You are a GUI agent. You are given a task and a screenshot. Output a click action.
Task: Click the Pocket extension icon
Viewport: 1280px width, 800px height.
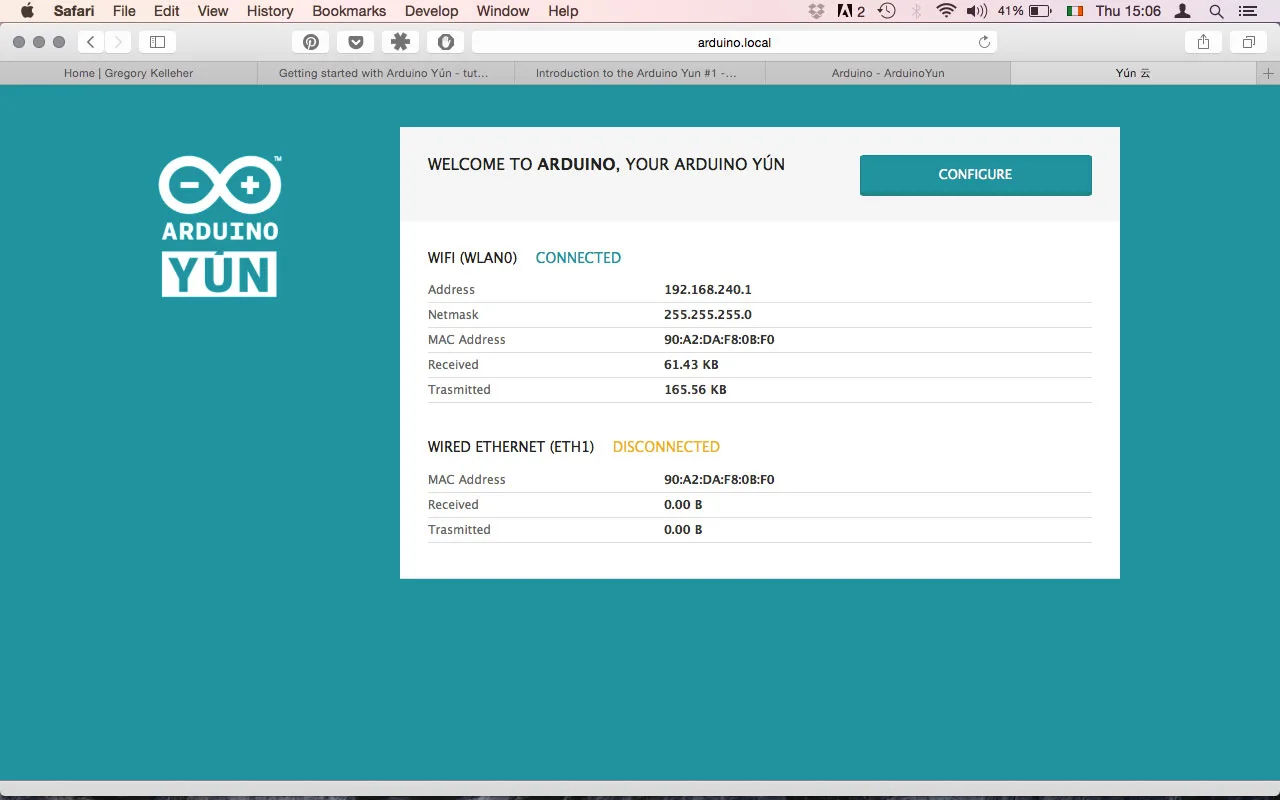pos(355,42)
